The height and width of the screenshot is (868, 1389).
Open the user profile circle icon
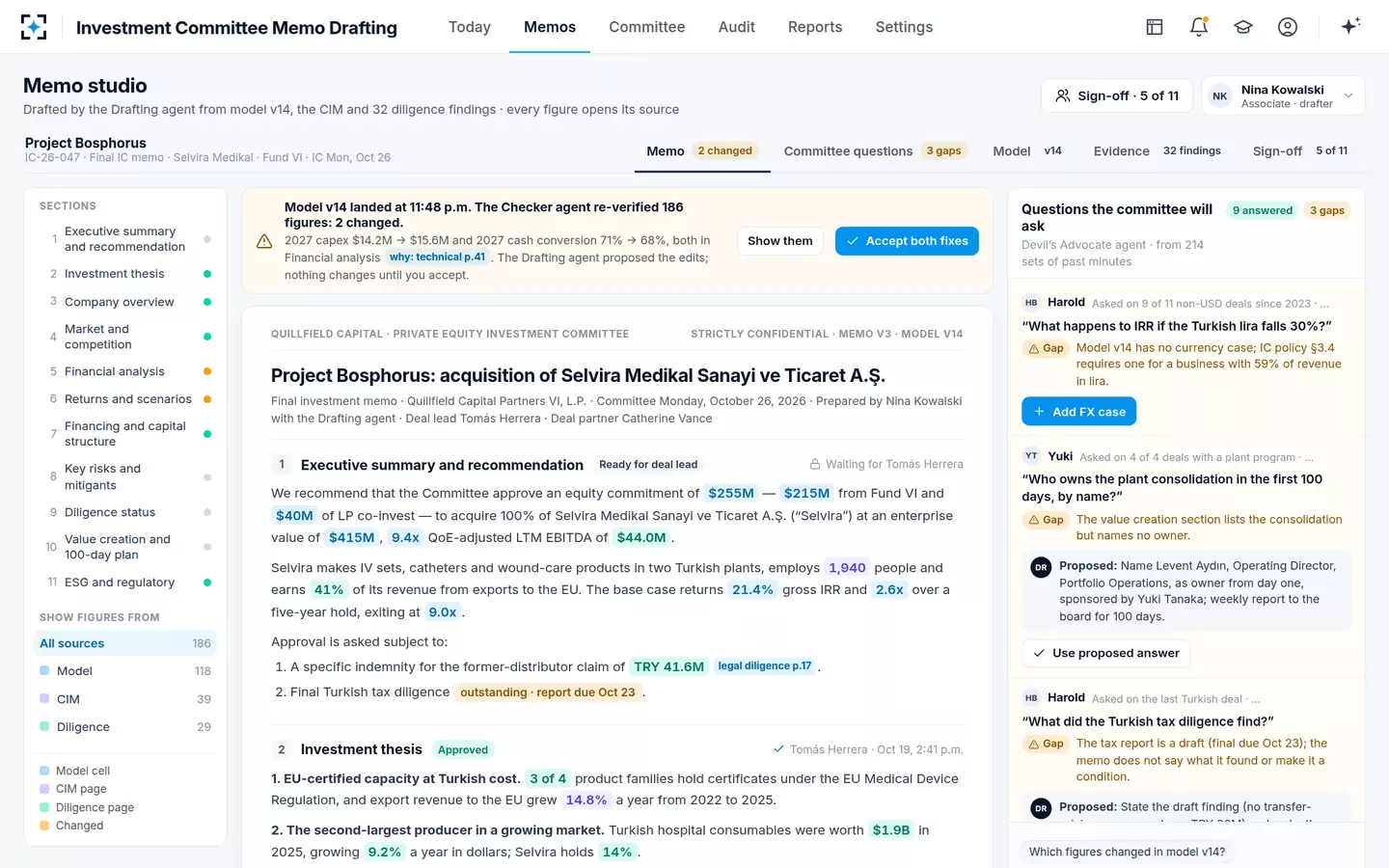coord(1288,27)
